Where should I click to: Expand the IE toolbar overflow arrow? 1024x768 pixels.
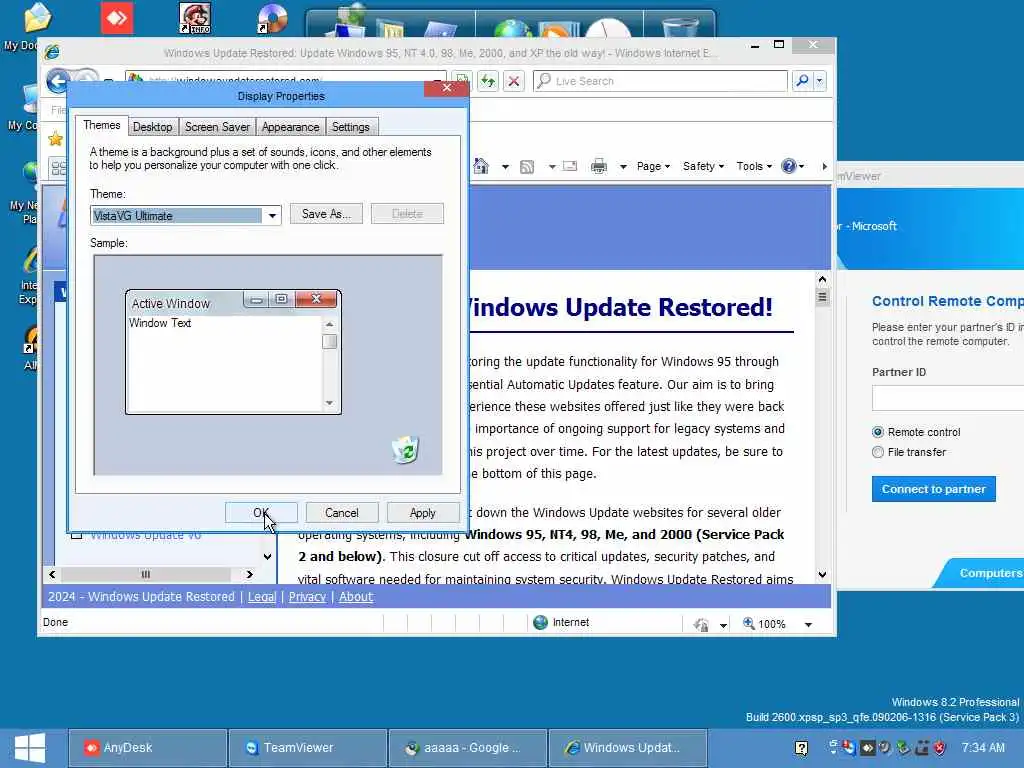coord(824,167)
